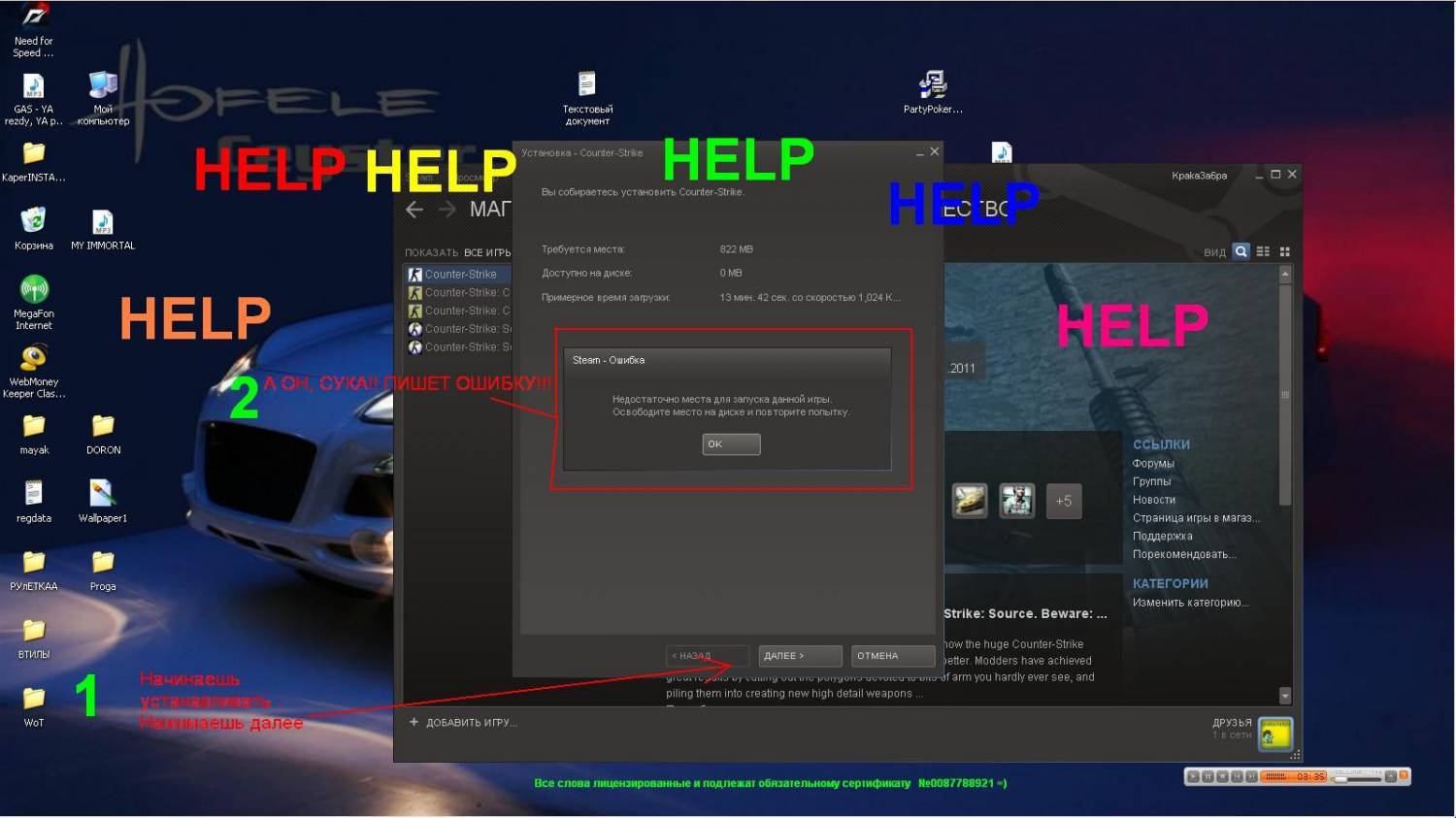
Task: Click the mini player volume slider
Action: pos(1356,779)
